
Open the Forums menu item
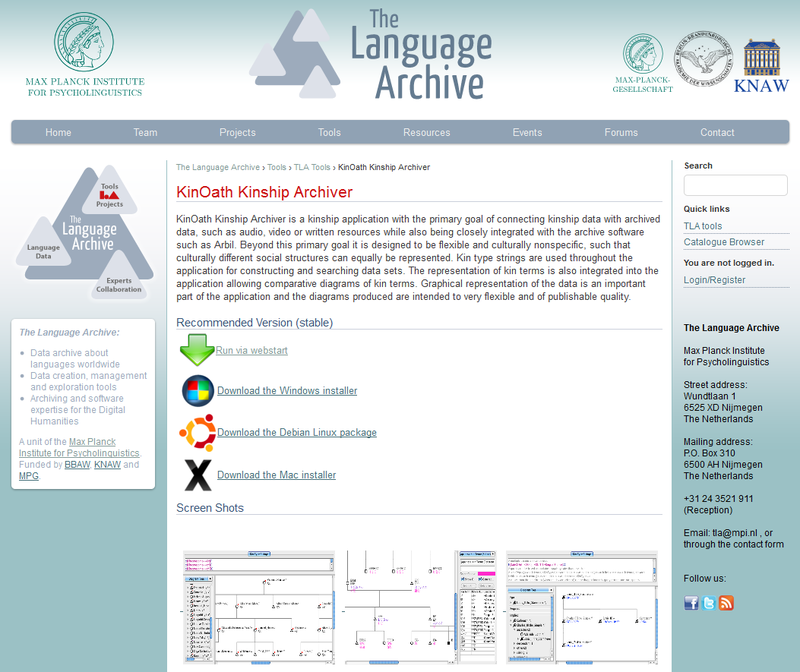(621, 132)
